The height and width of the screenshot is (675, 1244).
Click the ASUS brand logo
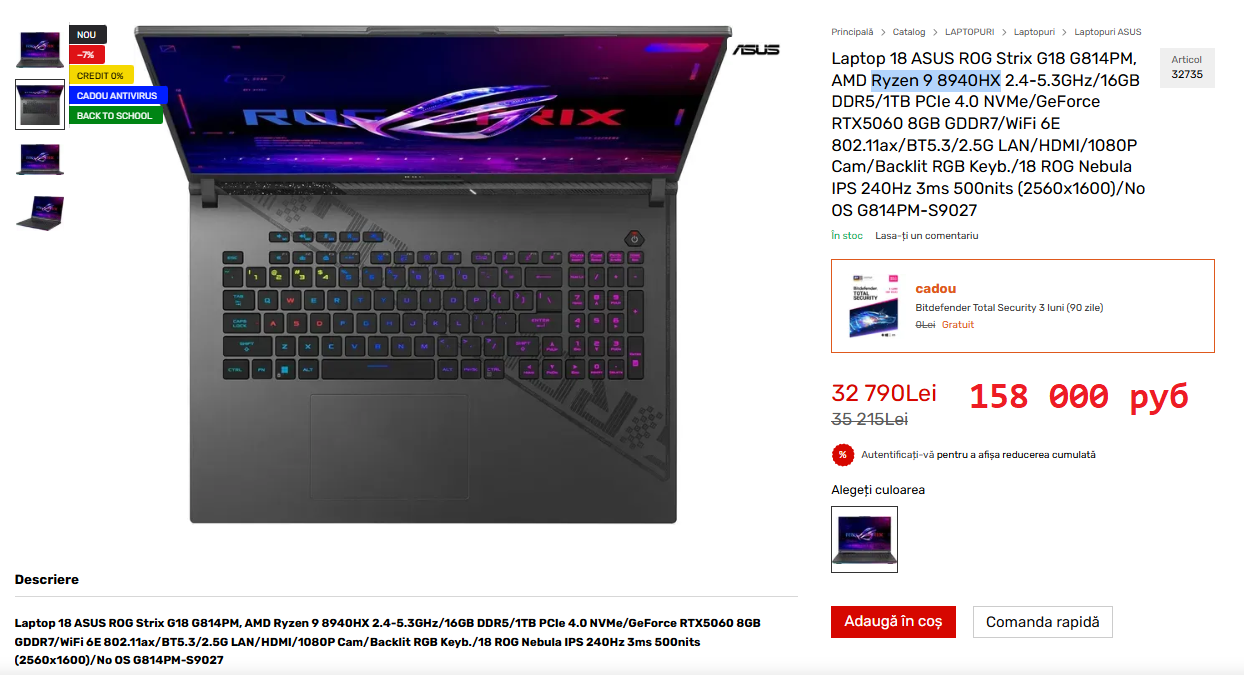pos(756,49)
